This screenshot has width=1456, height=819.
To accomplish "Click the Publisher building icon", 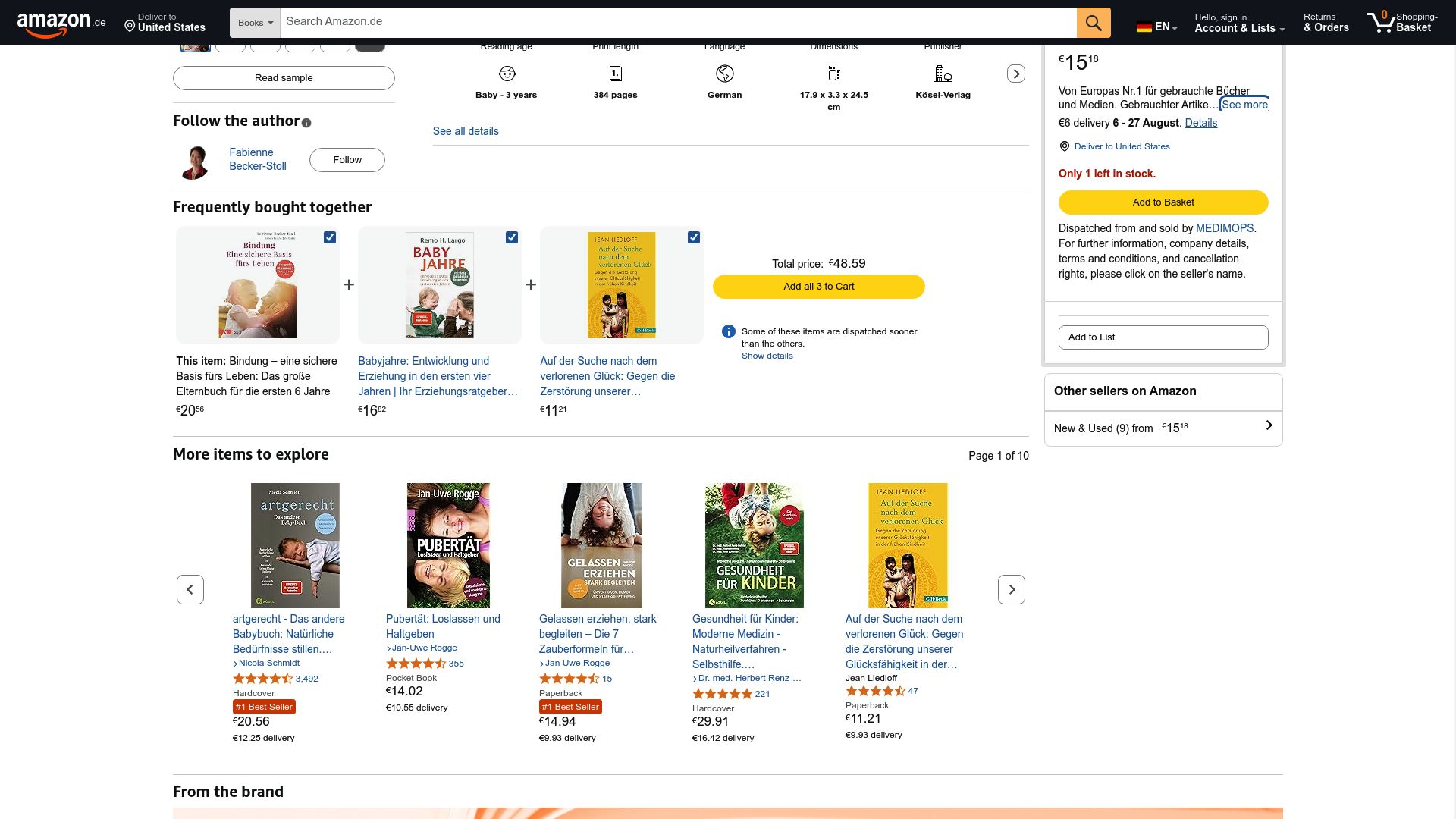I will [x=943, y=74].
